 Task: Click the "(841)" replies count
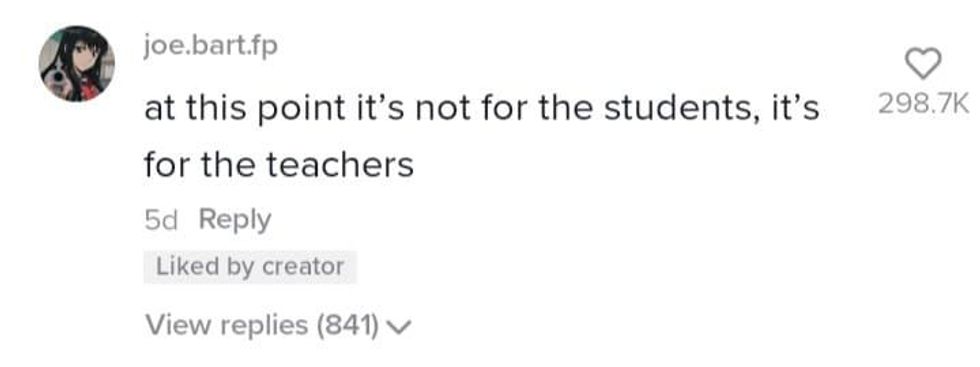click(348, 325)
